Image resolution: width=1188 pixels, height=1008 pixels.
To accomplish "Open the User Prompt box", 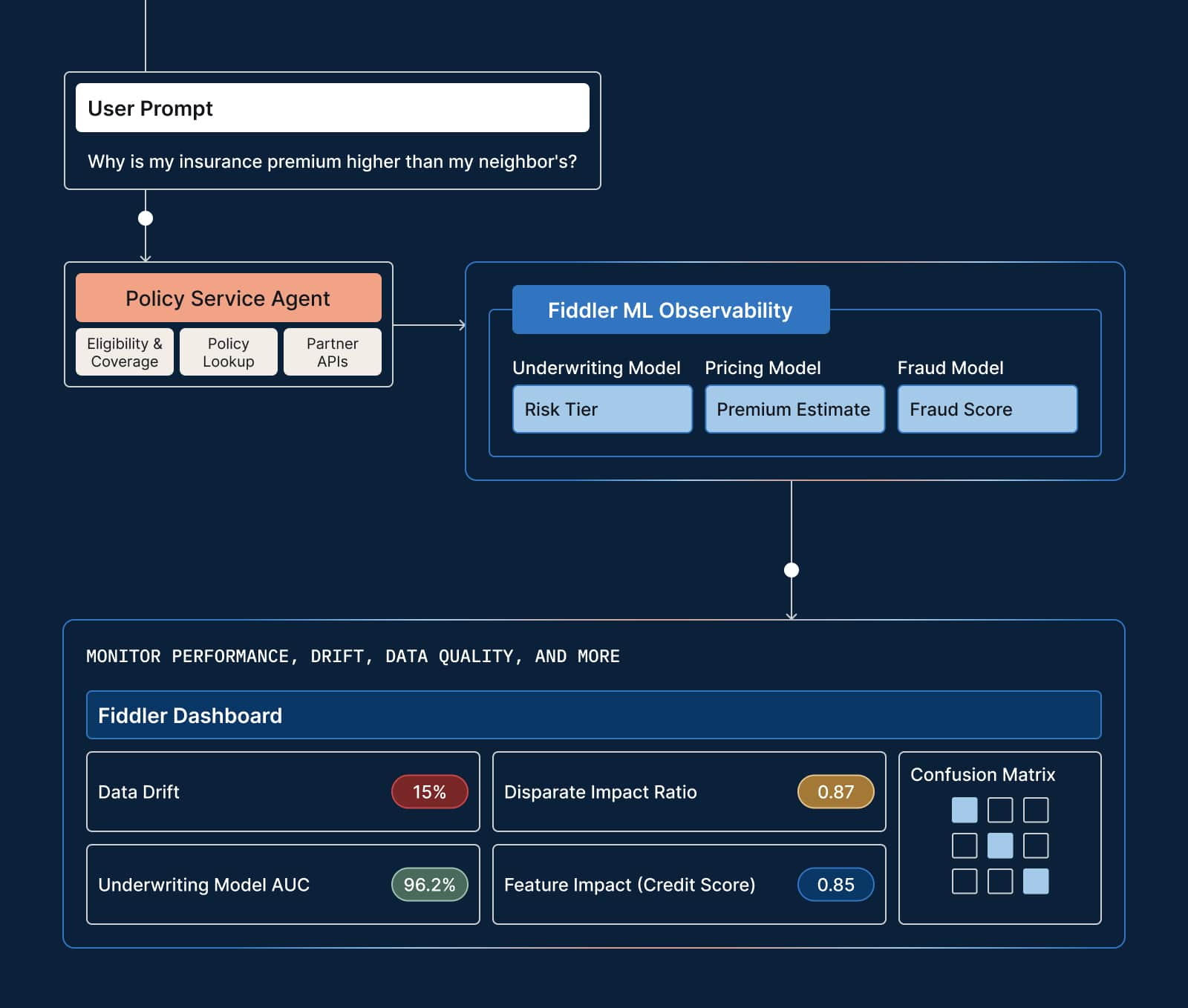I will [331, 108].
